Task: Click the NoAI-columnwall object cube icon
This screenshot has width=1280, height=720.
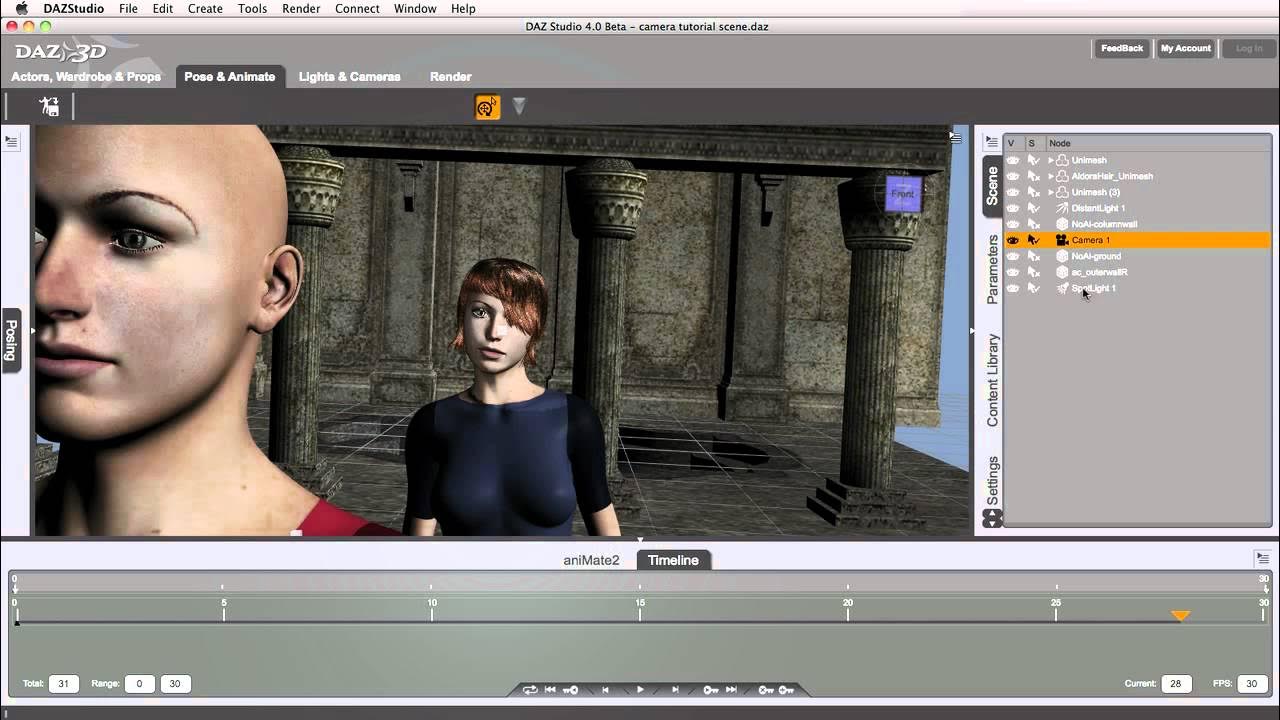Action: [x=1062, y=224]
